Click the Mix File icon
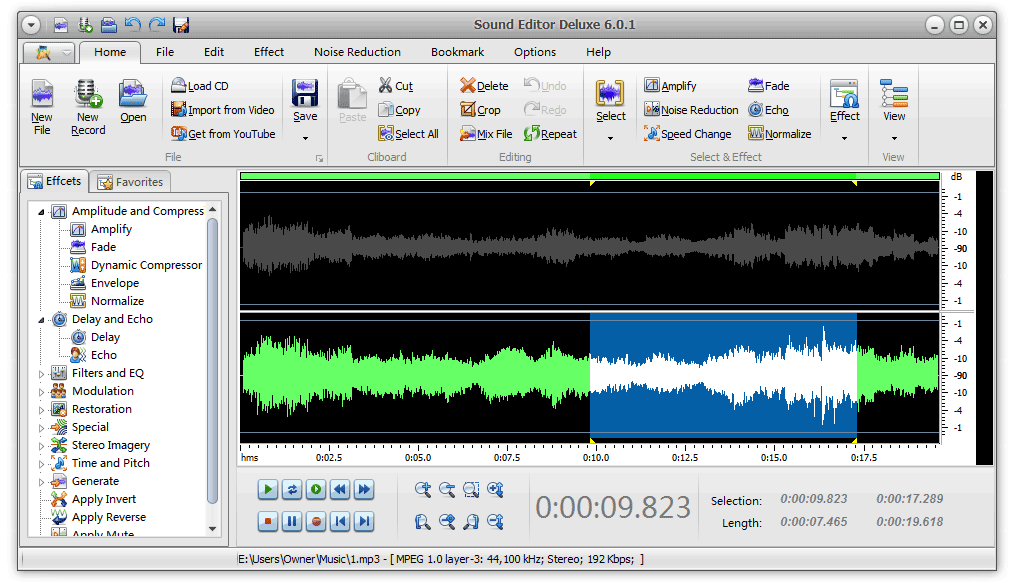 coord(468,133)
